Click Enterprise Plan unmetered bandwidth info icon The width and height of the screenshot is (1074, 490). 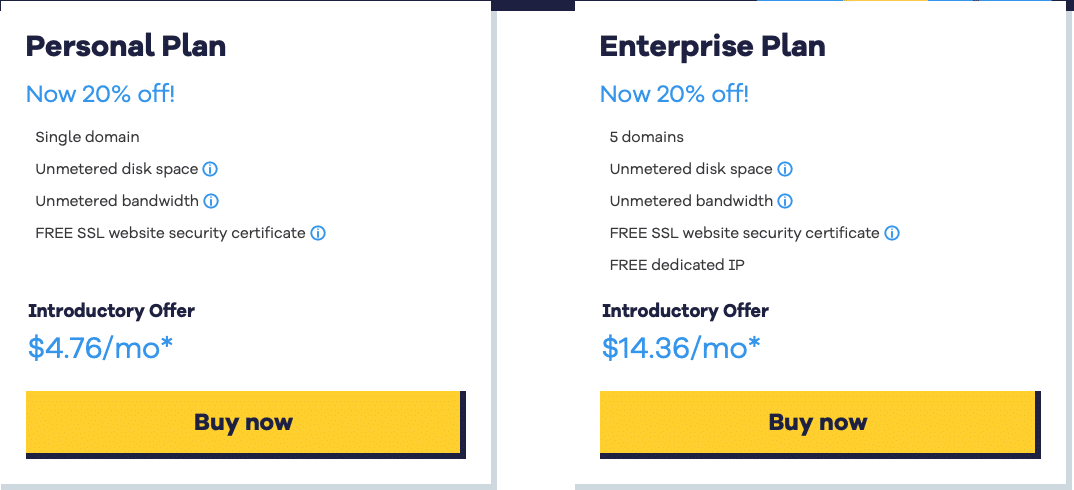click(x=786, y=201)
